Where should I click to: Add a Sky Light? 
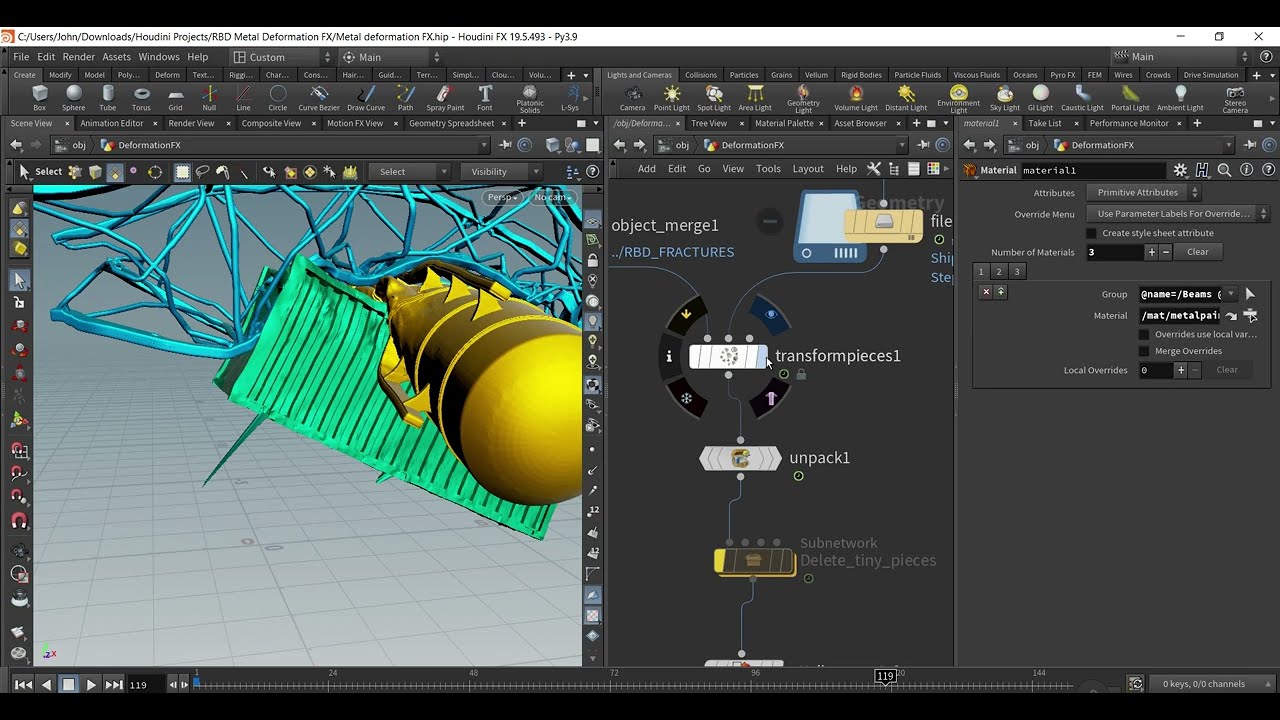tap(1005, 98)
